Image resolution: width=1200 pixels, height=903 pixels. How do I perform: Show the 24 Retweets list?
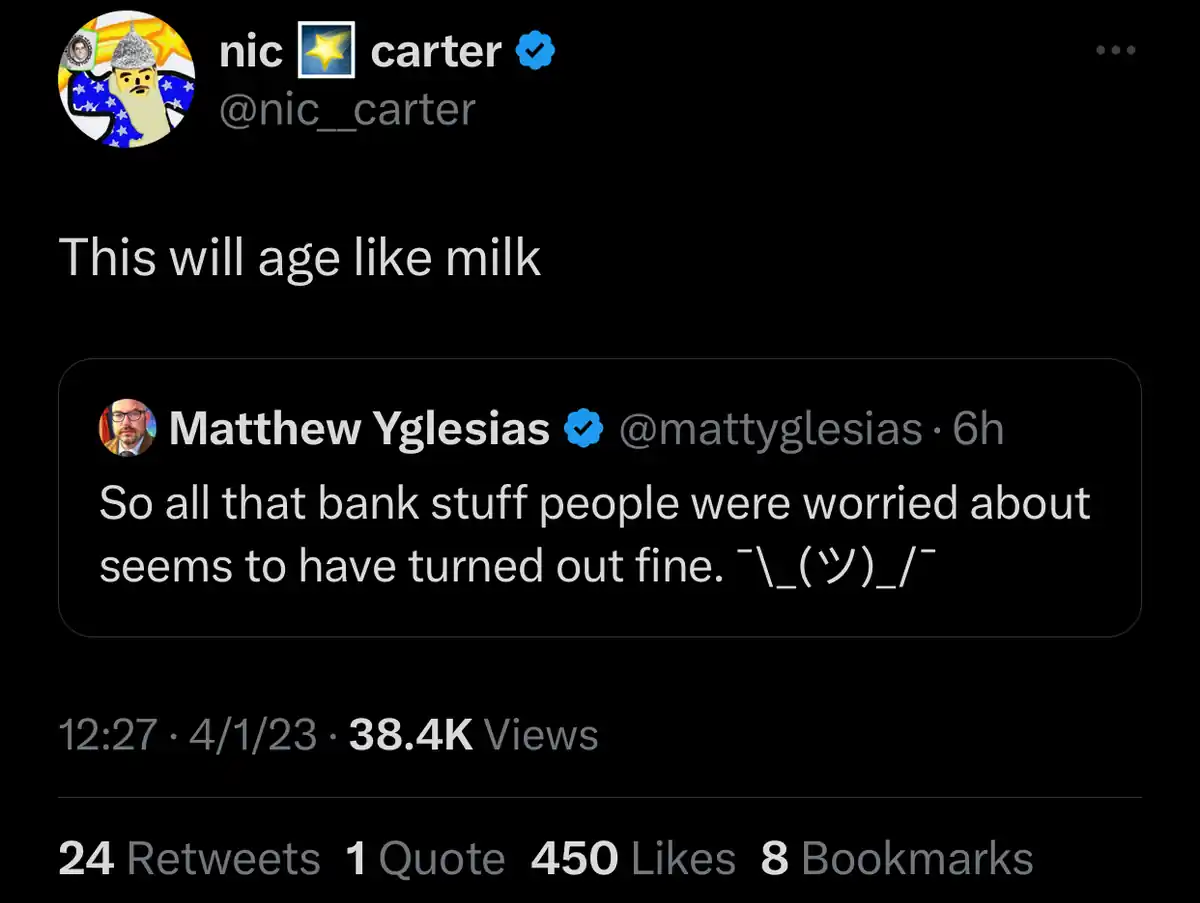pos(189,859)
